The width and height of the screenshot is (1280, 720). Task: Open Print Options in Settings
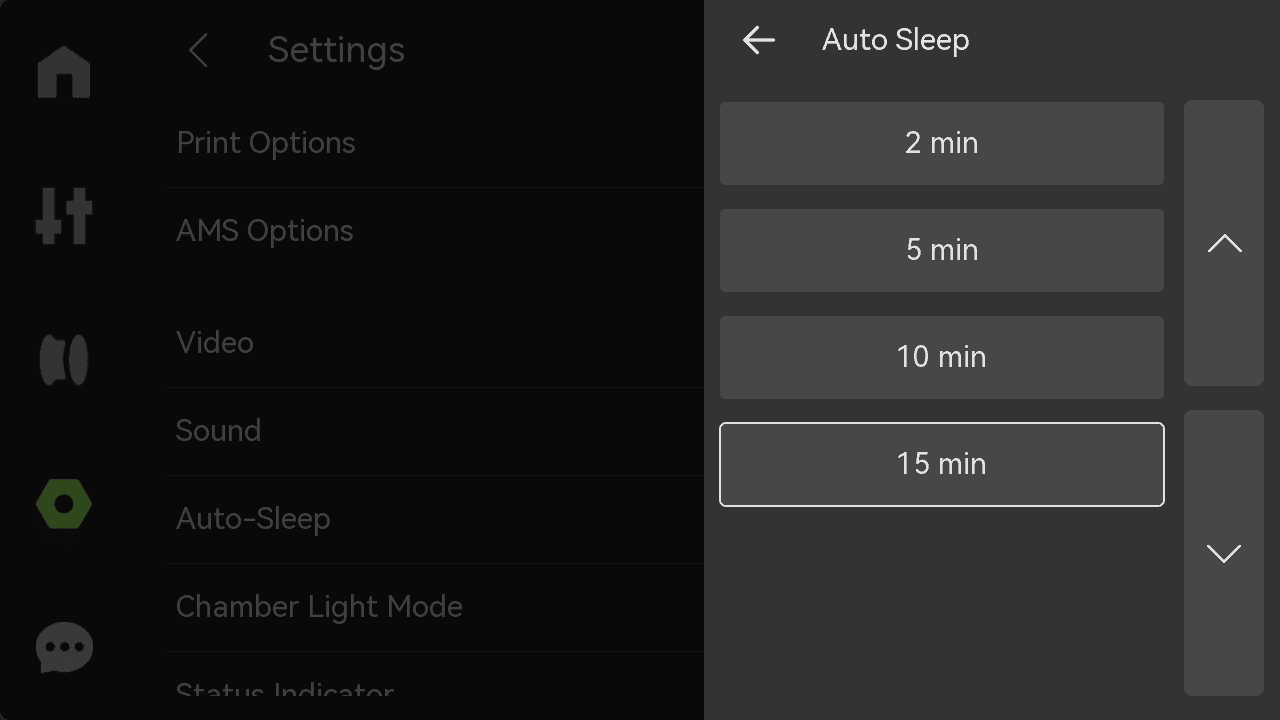point(435,143)
